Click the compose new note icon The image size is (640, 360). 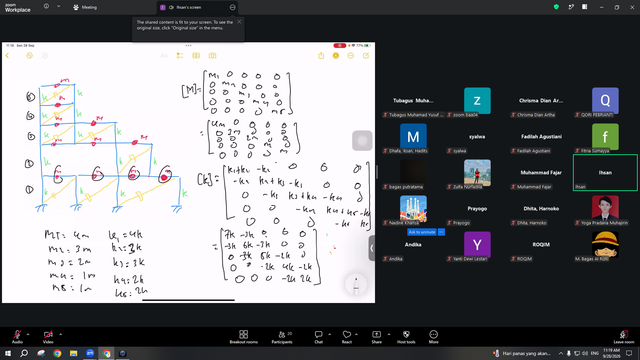tap(366, 56)
